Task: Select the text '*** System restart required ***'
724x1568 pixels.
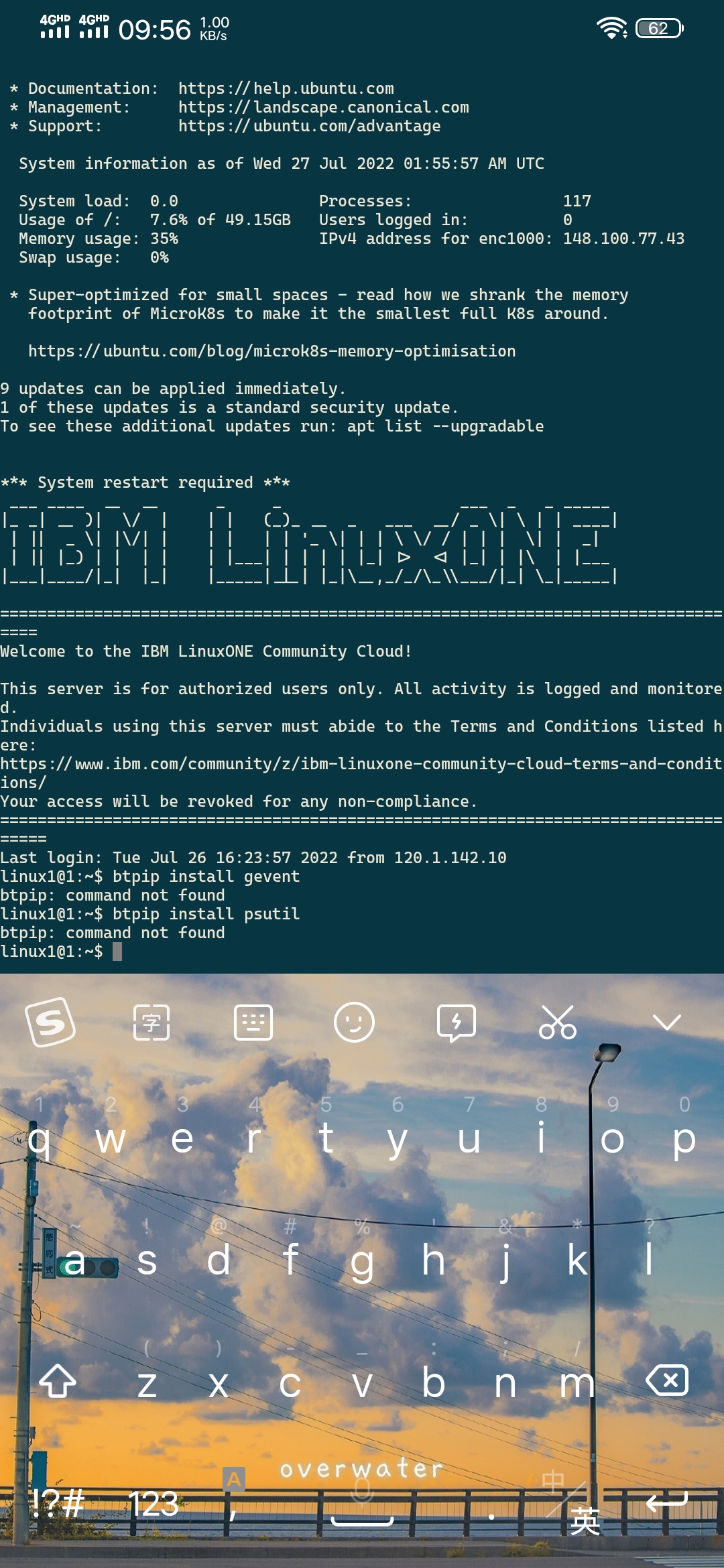Action: pos(145,482)
